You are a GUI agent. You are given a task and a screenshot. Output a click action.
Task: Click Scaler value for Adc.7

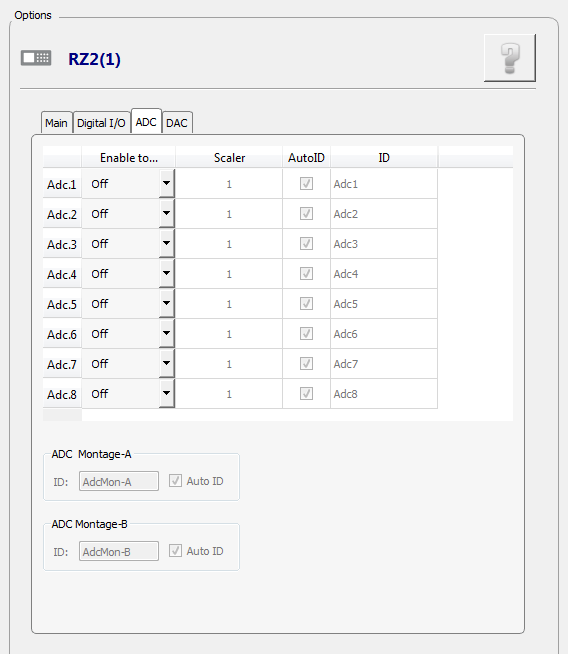coord(229,364)
